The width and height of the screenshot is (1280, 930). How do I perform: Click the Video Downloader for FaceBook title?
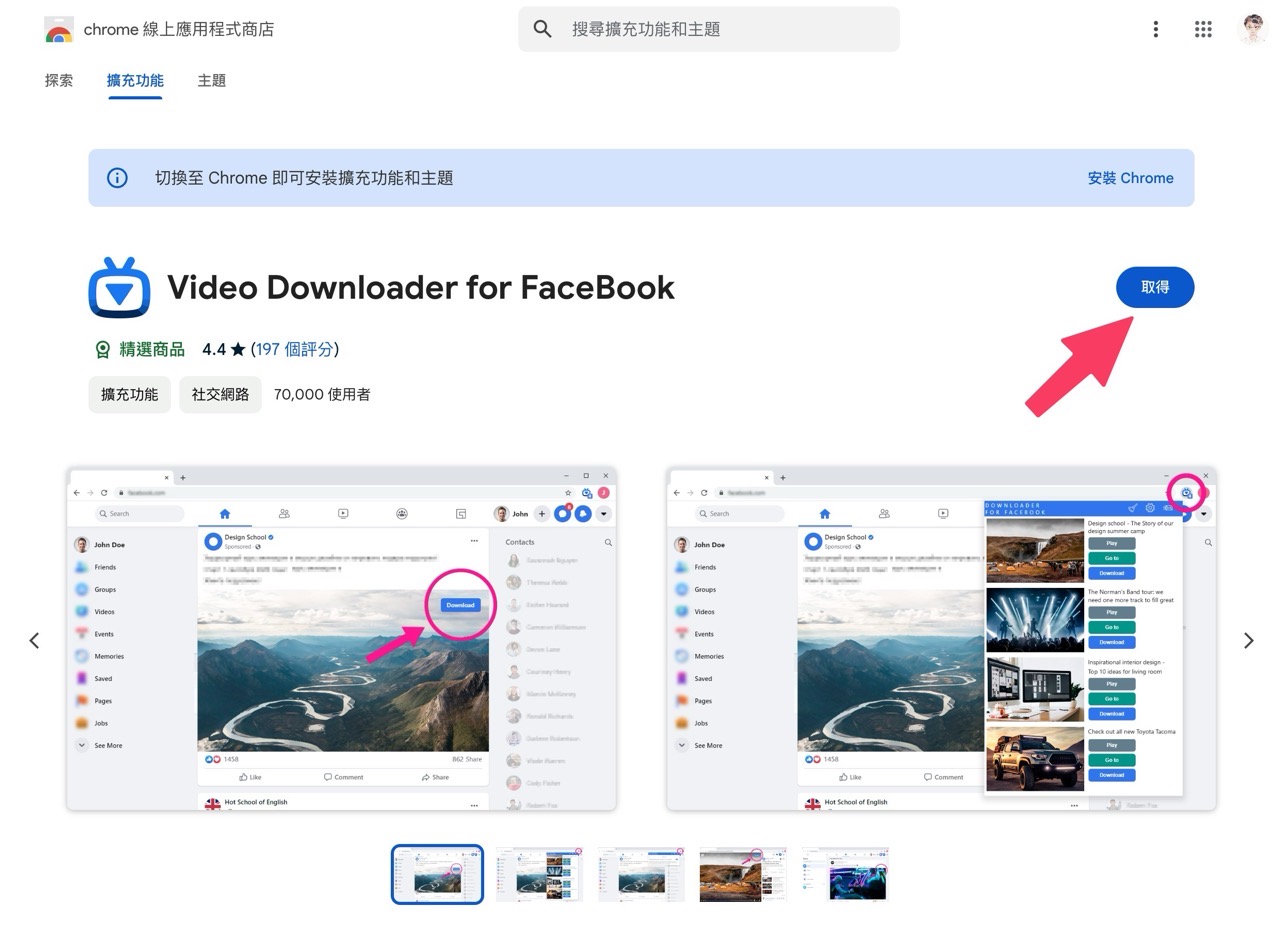coord(421,288)
